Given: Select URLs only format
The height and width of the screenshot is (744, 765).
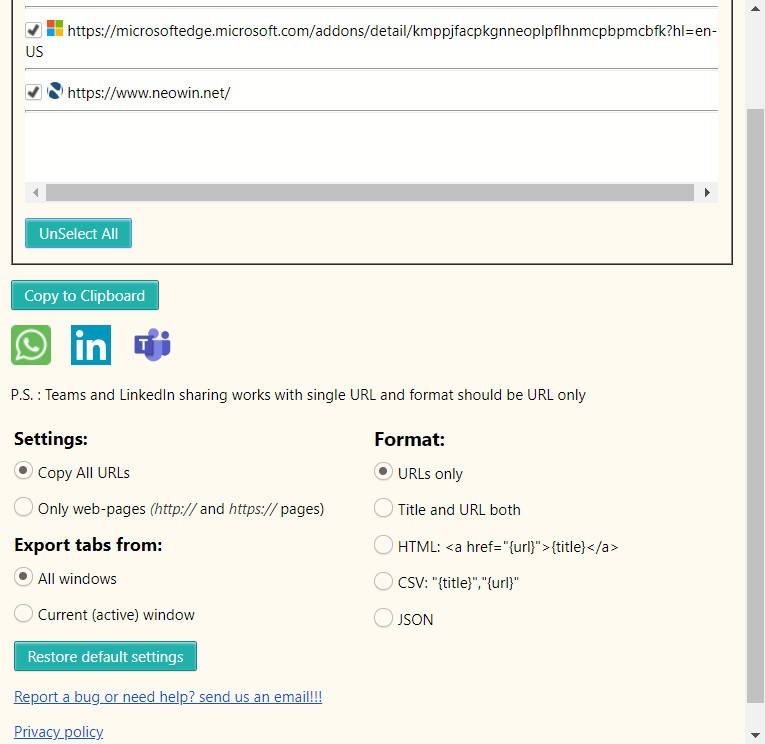Looking at the screenshot, I should tap(383, 472).
